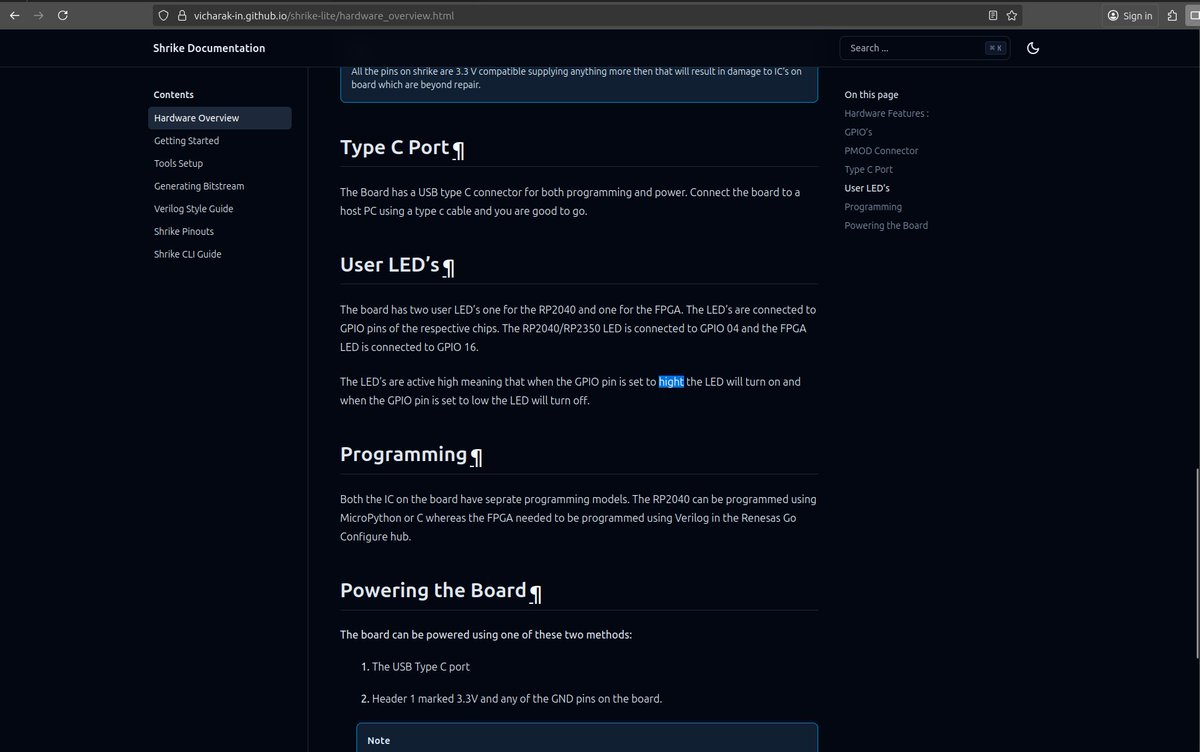
Task: Jump to GPIO's in On this page
Action: point(858,132)
